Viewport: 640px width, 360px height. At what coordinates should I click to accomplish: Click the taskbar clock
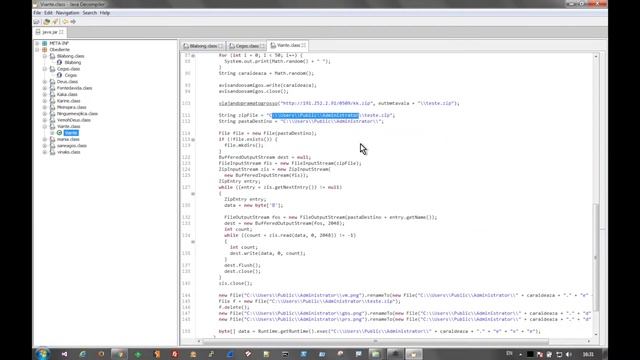588,354
